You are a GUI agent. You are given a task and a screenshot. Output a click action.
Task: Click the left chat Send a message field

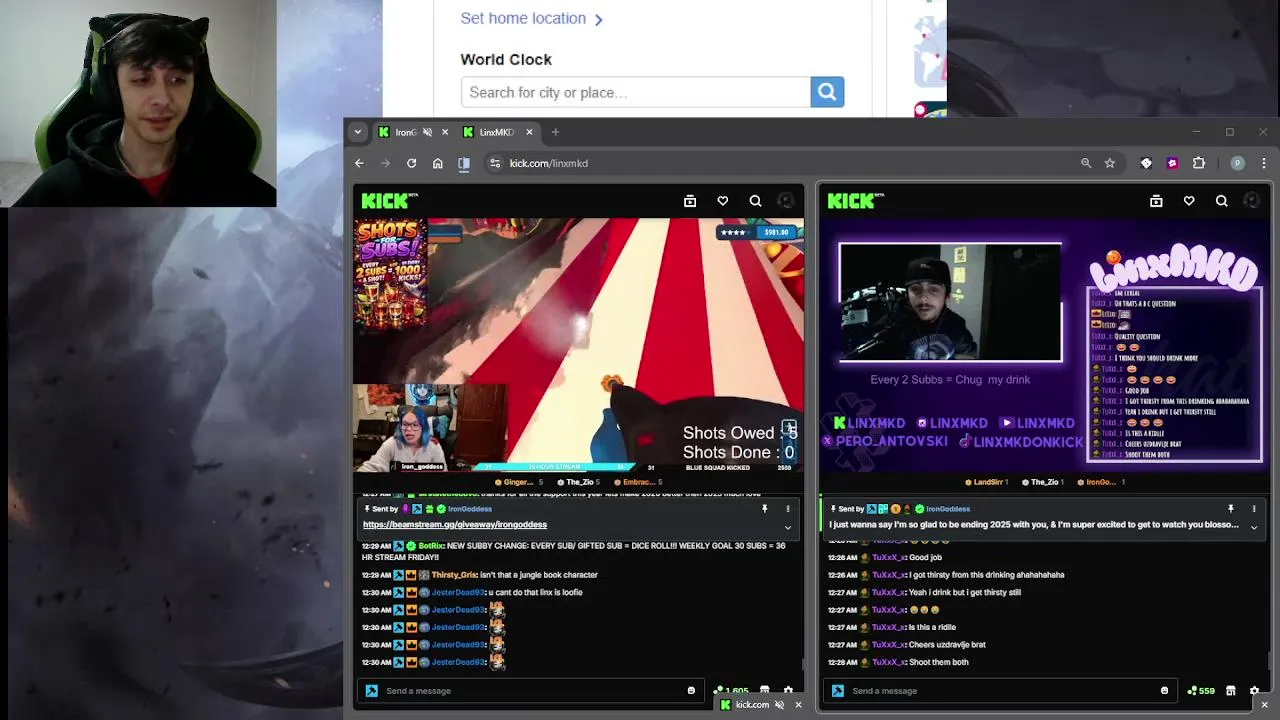(530, 691)
